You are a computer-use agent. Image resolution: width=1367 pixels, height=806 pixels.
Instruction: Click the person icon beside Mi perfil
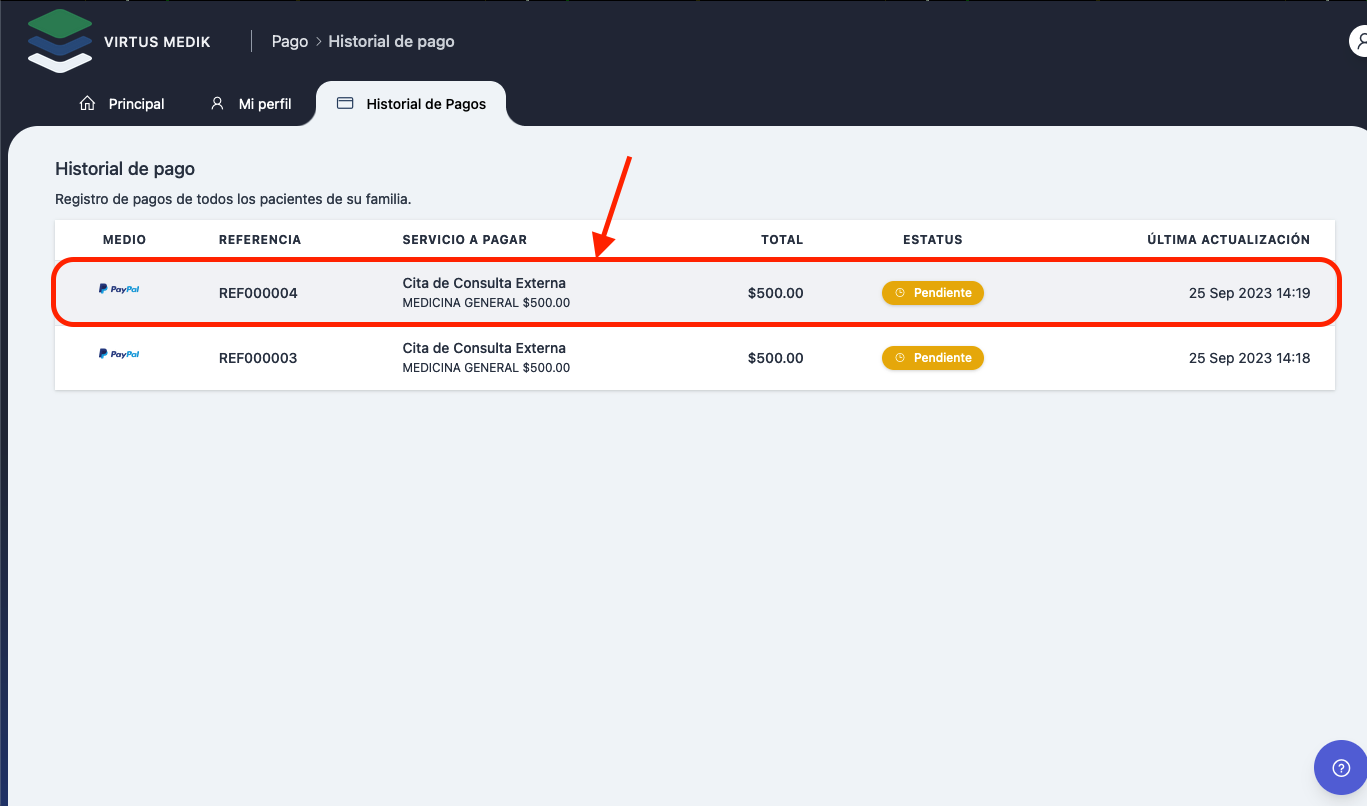(x=217, y=104)
